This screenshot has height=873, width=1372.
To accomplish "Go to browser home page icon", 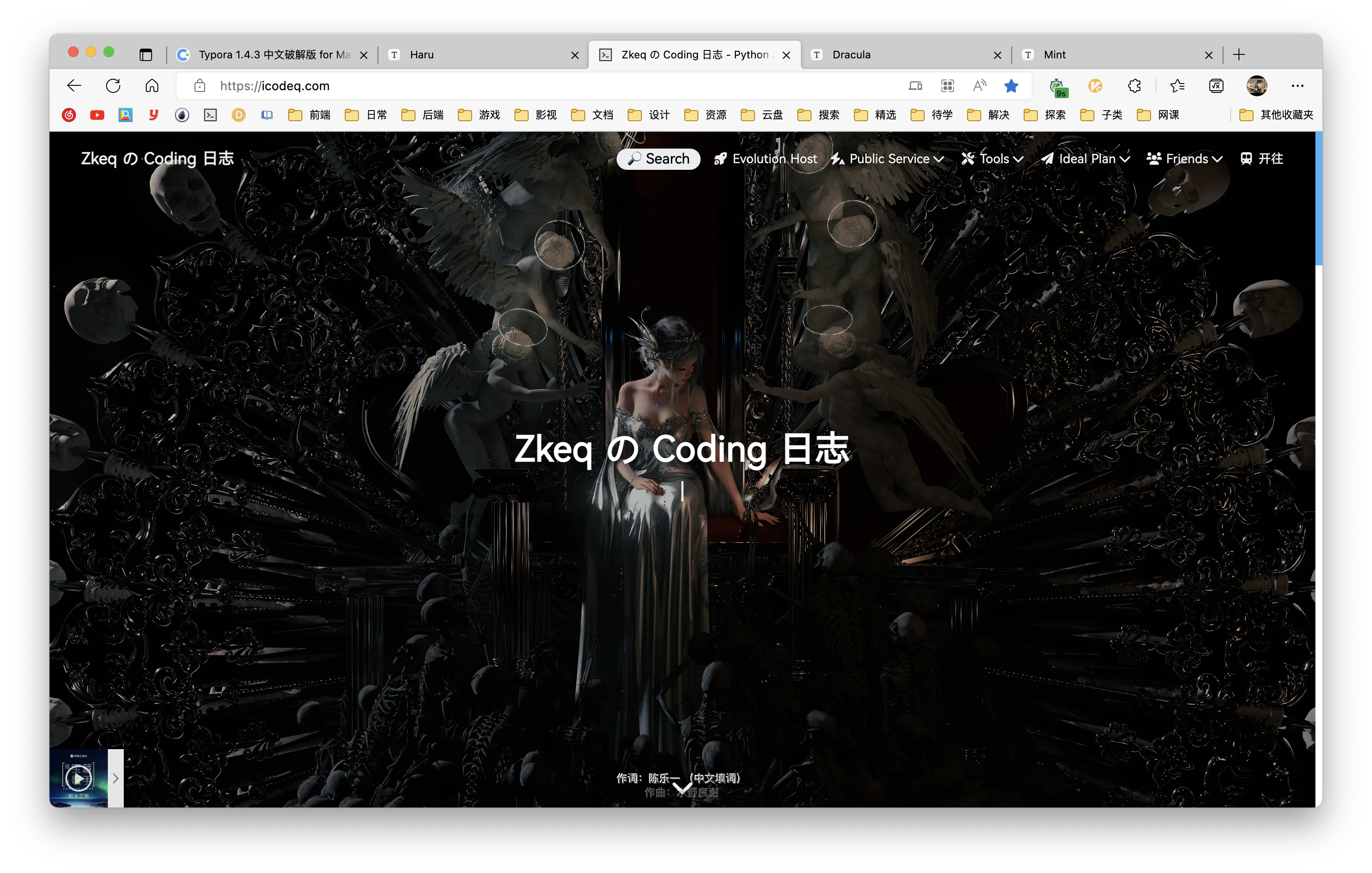I will [152, 85].
